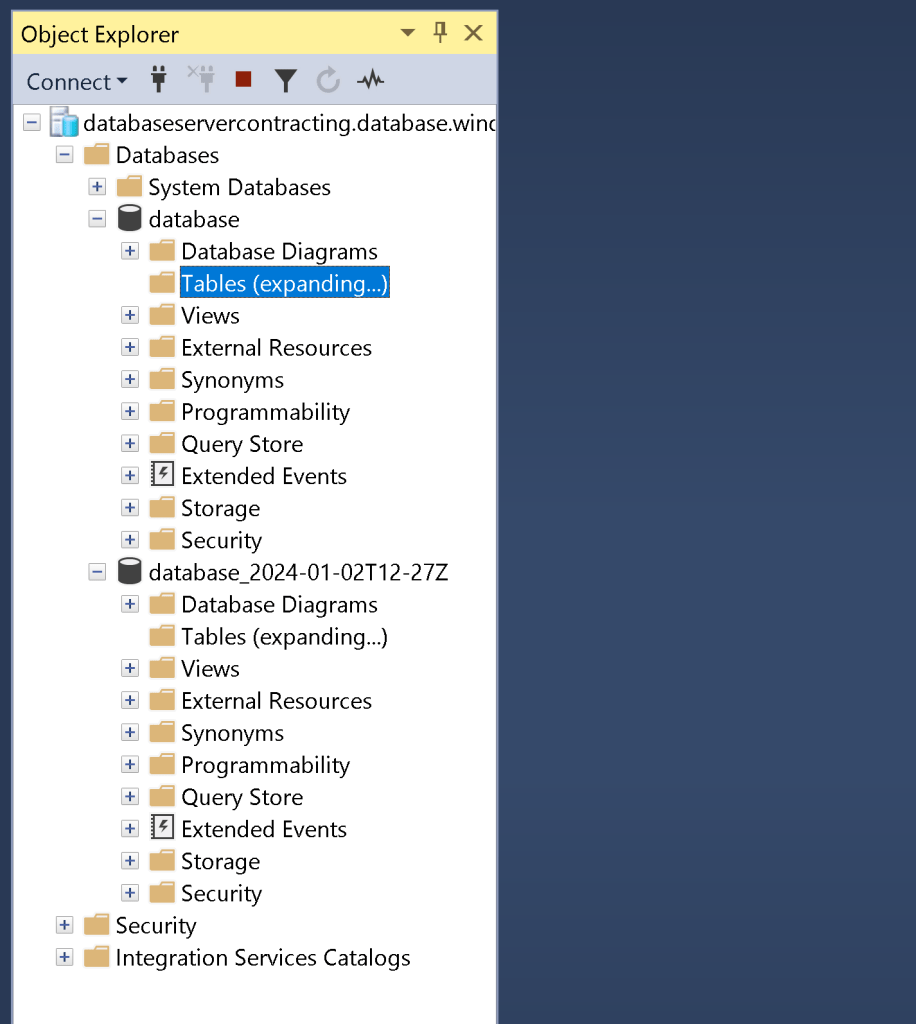
Task: Click Extended Events icon under 'database'
Action: tap(162, 475)
